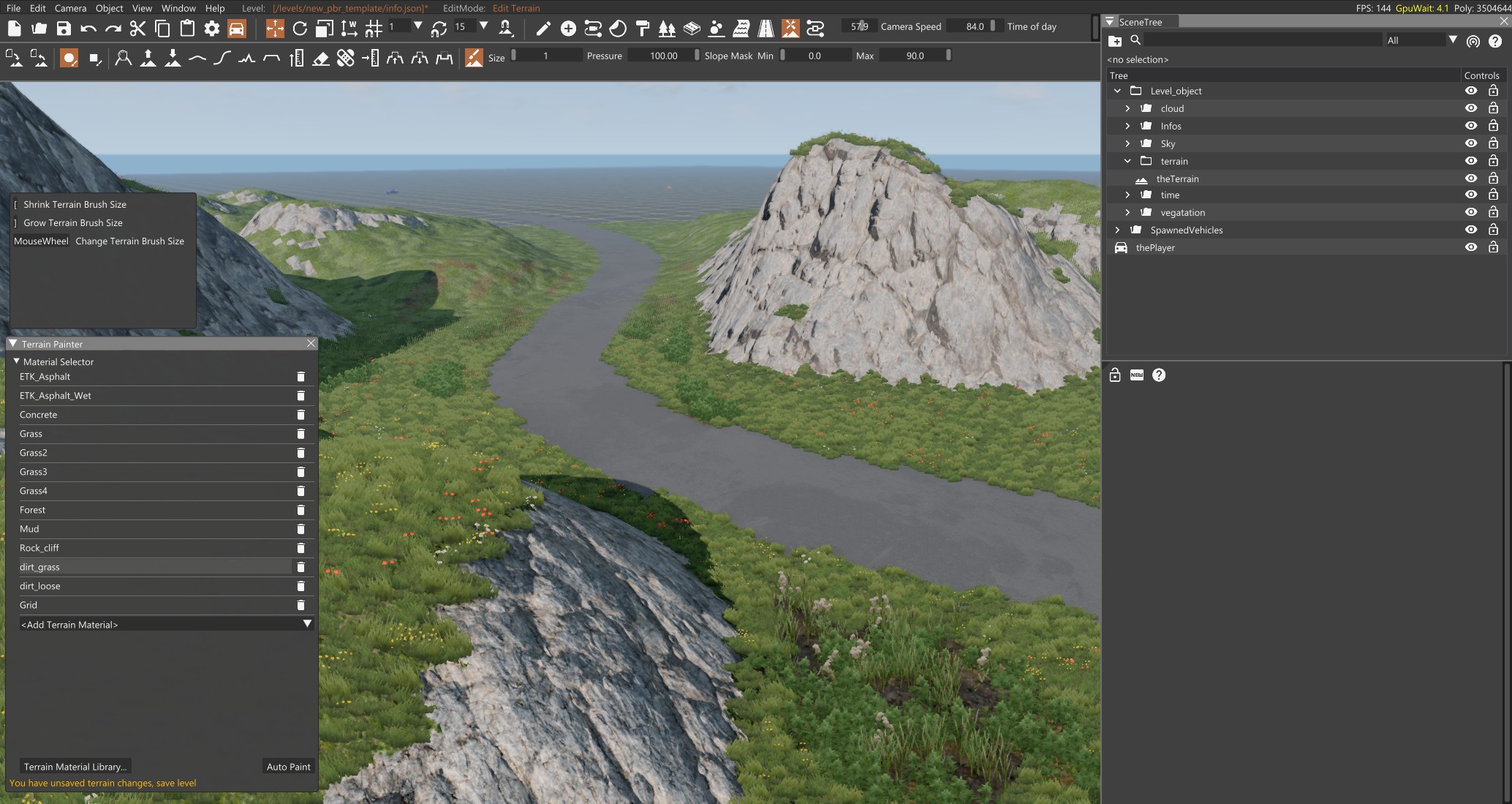
Task: Toggle lock on thePlayer object
Action: (1493, 247)
